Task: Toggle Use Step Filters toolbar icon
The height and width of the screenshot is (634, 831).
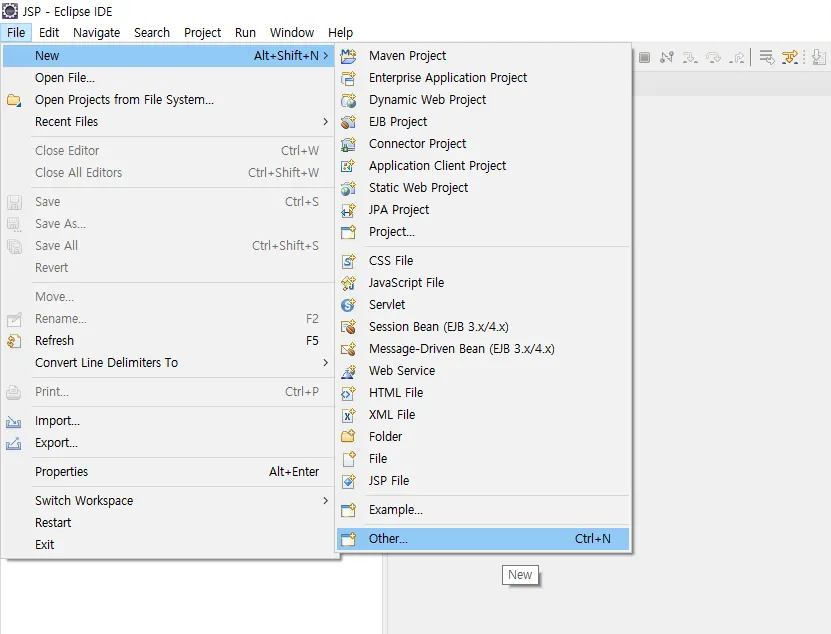Action: [x=790, y=57]
